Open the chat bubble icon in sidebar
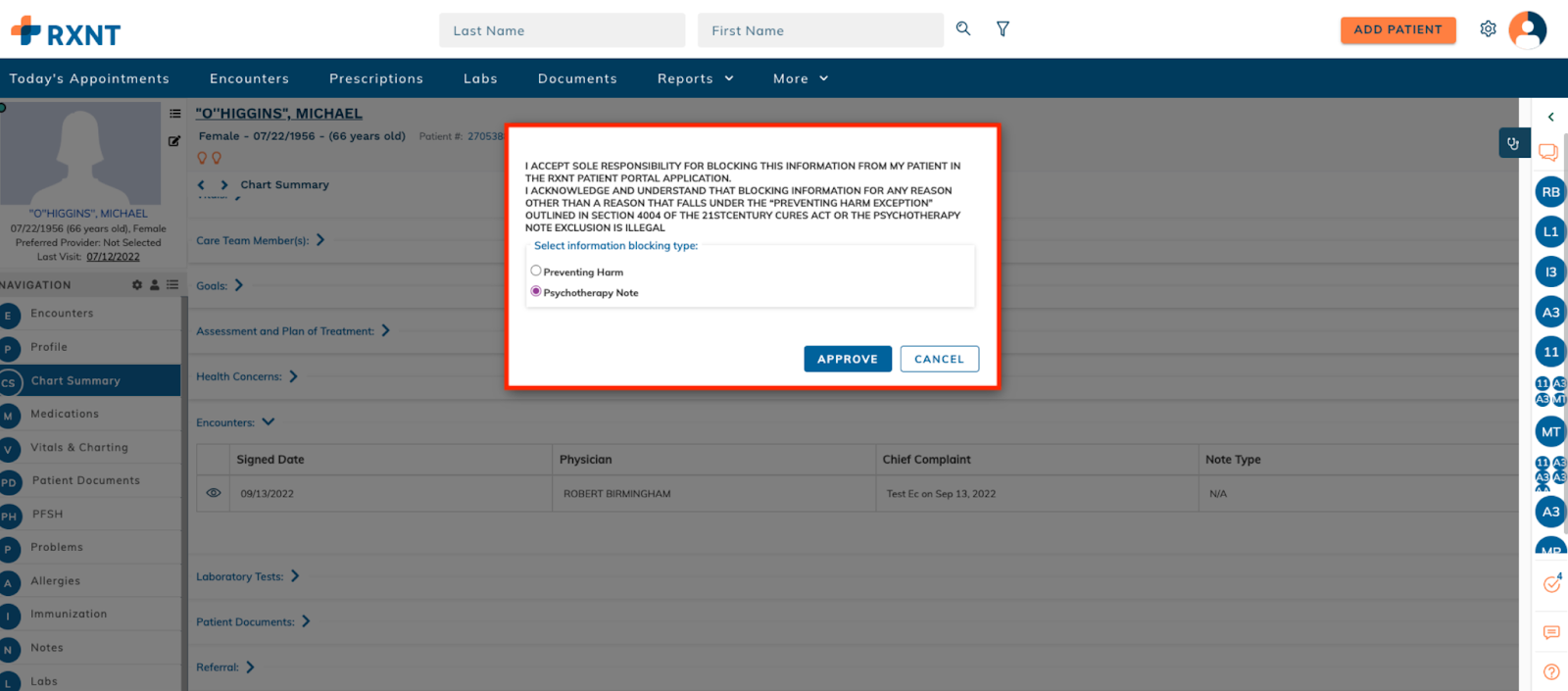Image resolution: width=1568 pixels, height=691 pixels. 1548,152
